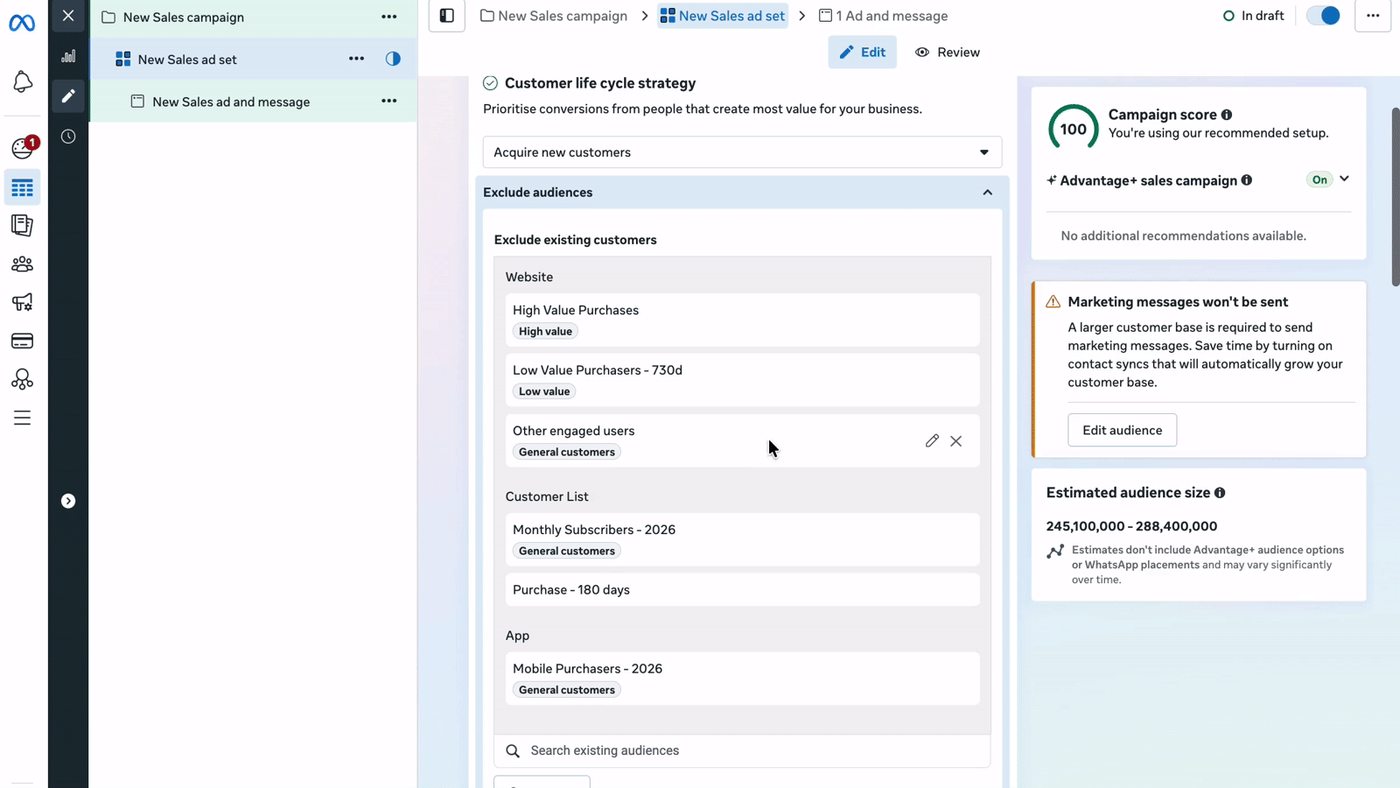Select the pencil edit icon in dark sidebar
Image resolution: width=1400 pixels, height=788 pixels.
[x=68, y=96]
